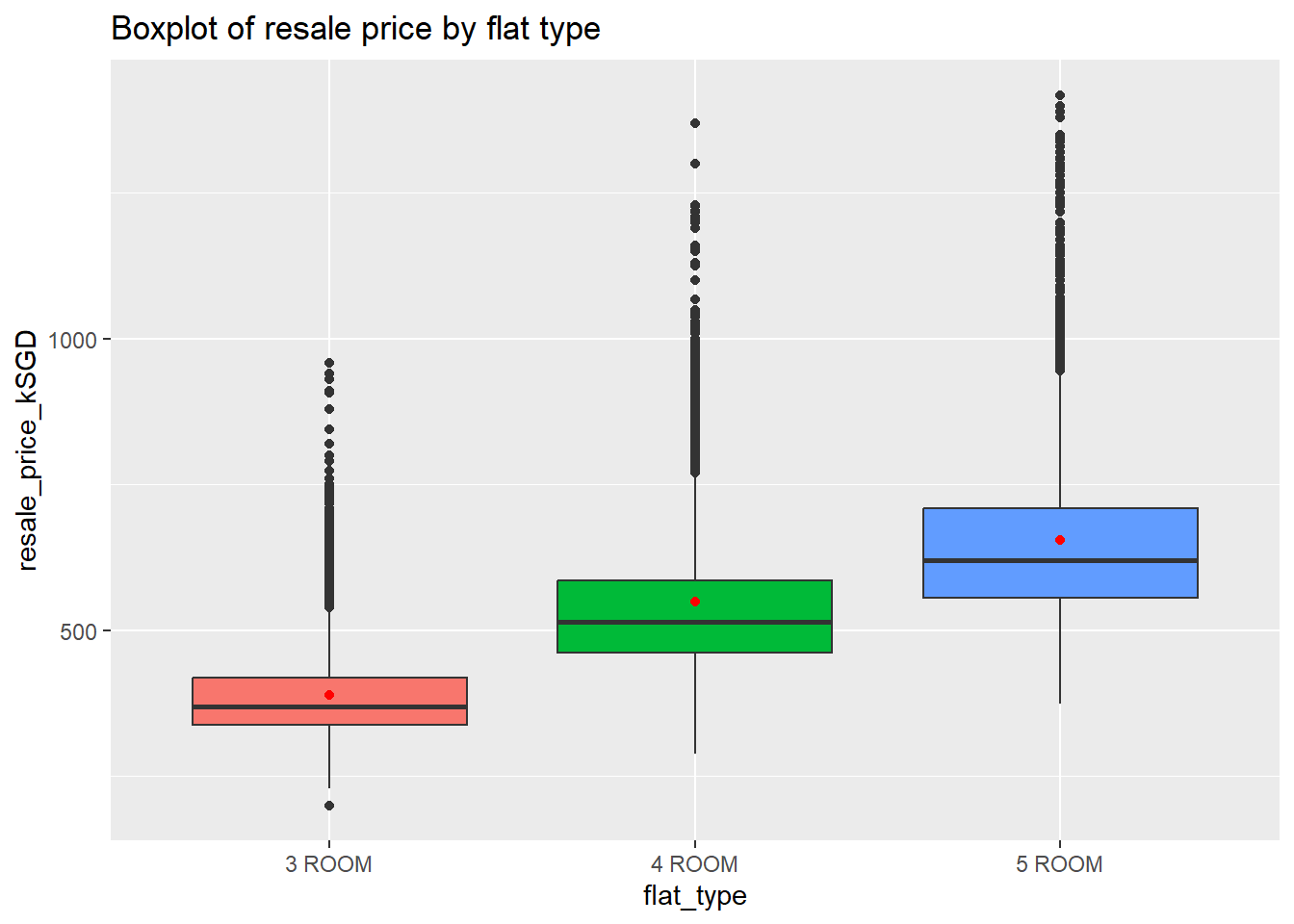Click the "500" y-axis tick label
The height and width of the screenshot is (924, 1294).
coord(78,631)
